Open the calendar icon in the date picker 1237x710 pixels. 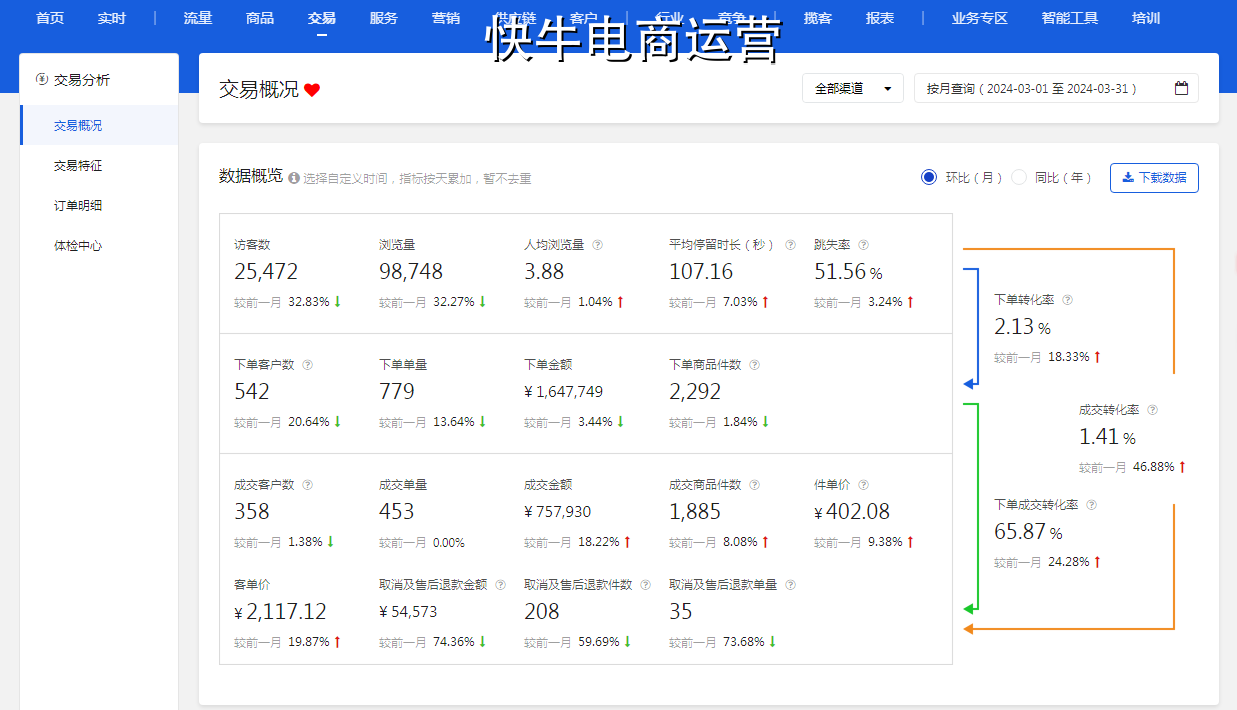[x=1181, y=88]
